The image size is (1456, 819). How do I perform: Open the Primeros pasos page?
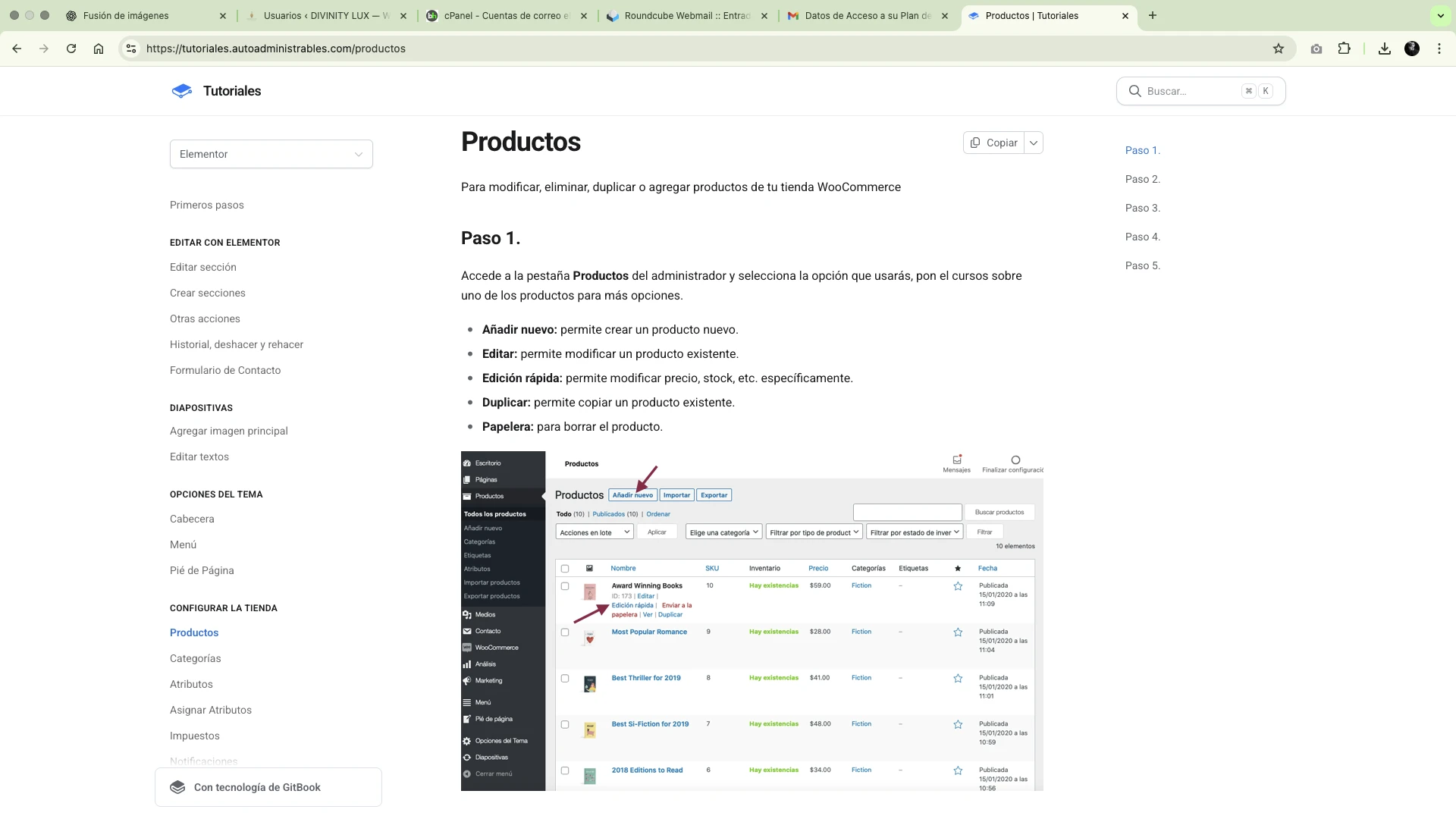pos(207,205)
